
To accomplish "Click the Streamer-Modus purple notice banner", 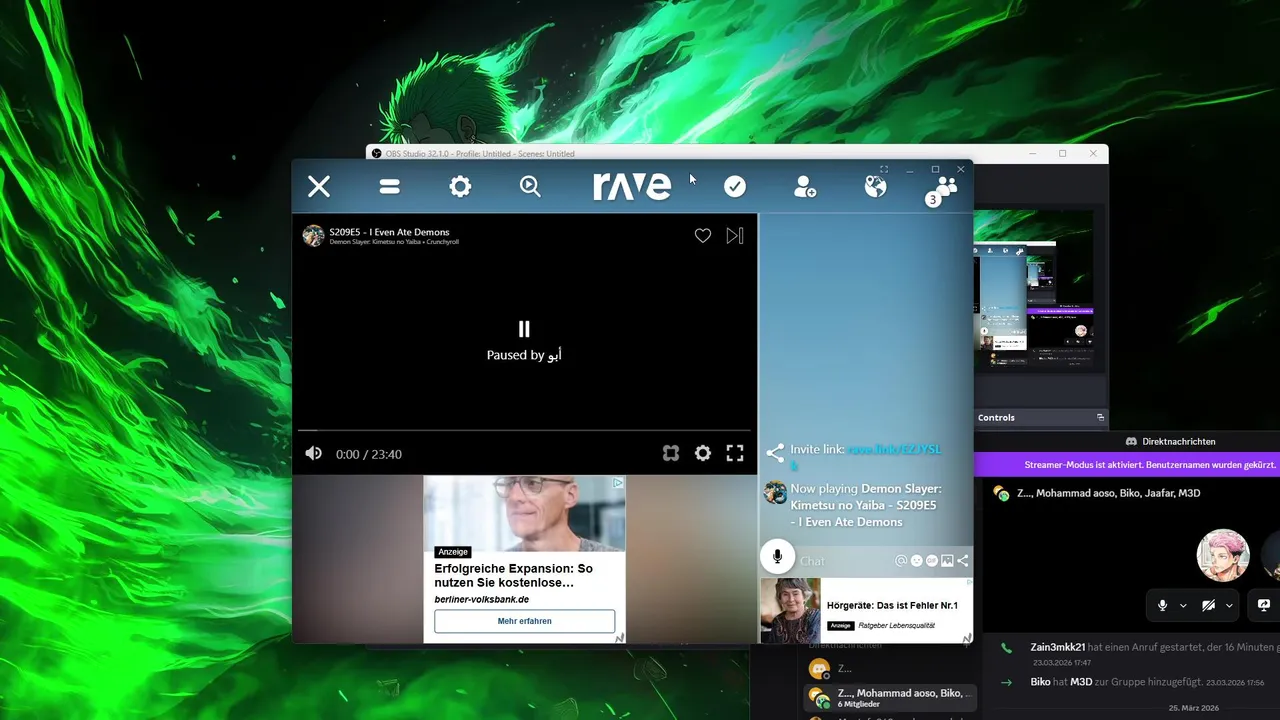I will click(x=1127, y=465).
